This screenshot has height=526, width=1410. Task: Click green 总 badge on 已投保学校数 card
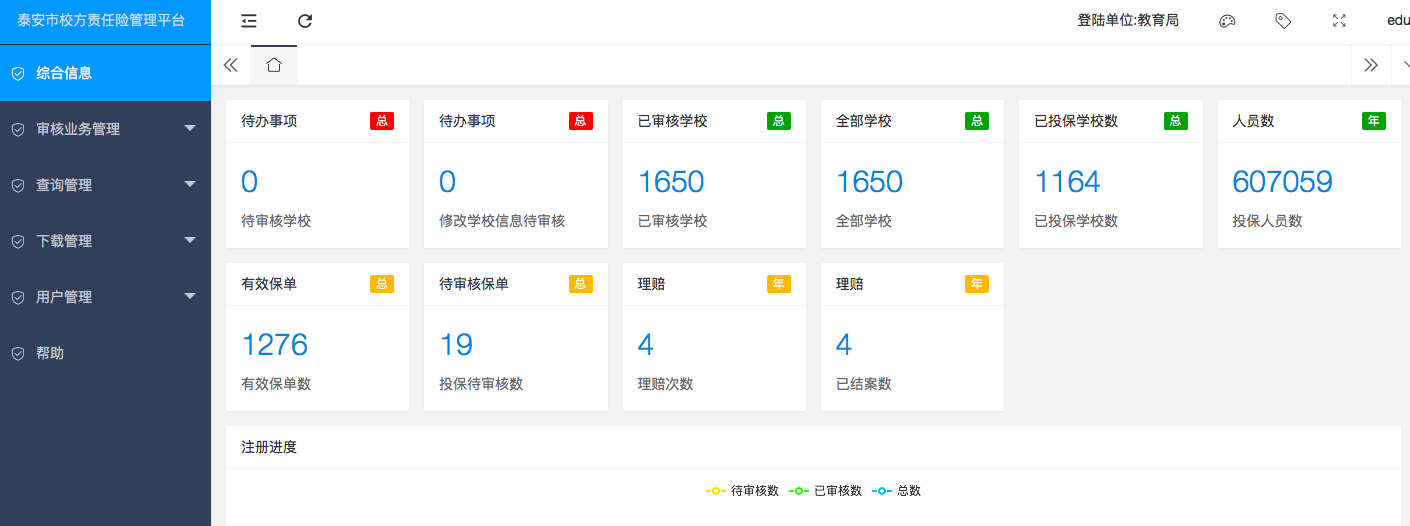click(x=1176, y=121)
